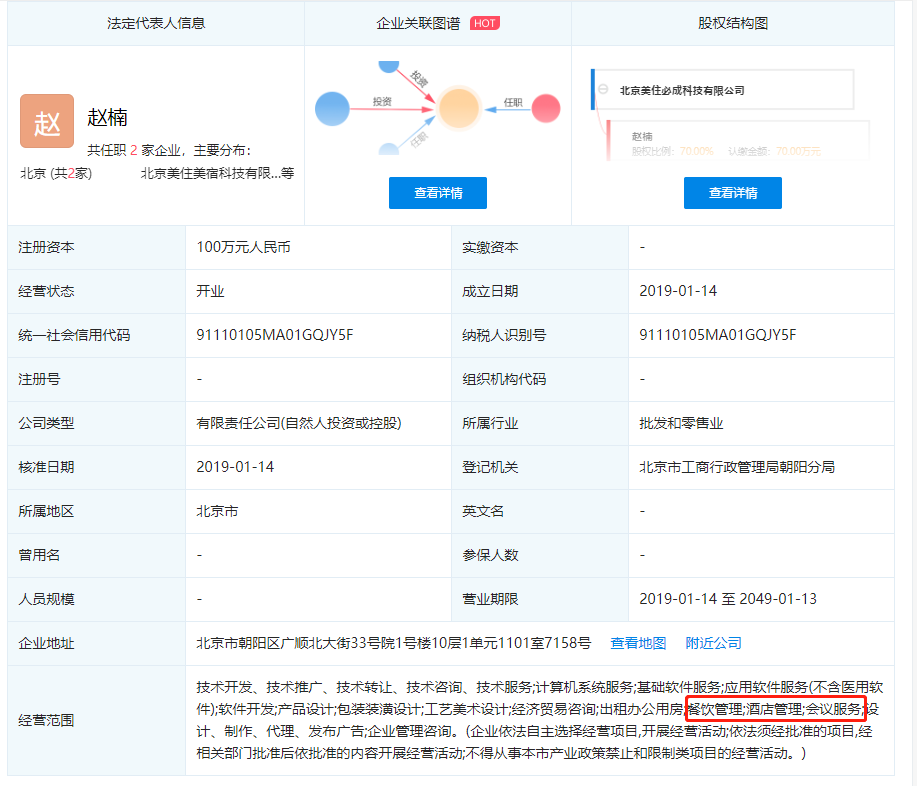The image size is (917, 786).
Task: Open 法定代表人信息 header
Action: [x=156, y=23]
